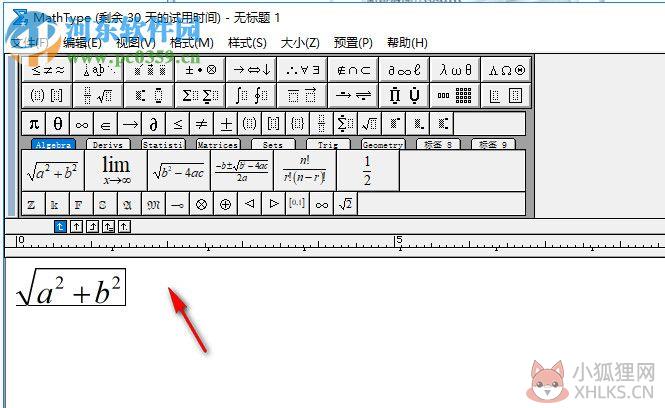Insert the left triangle ◁ symbol
The image size is (665, 408).
point(249,204)
